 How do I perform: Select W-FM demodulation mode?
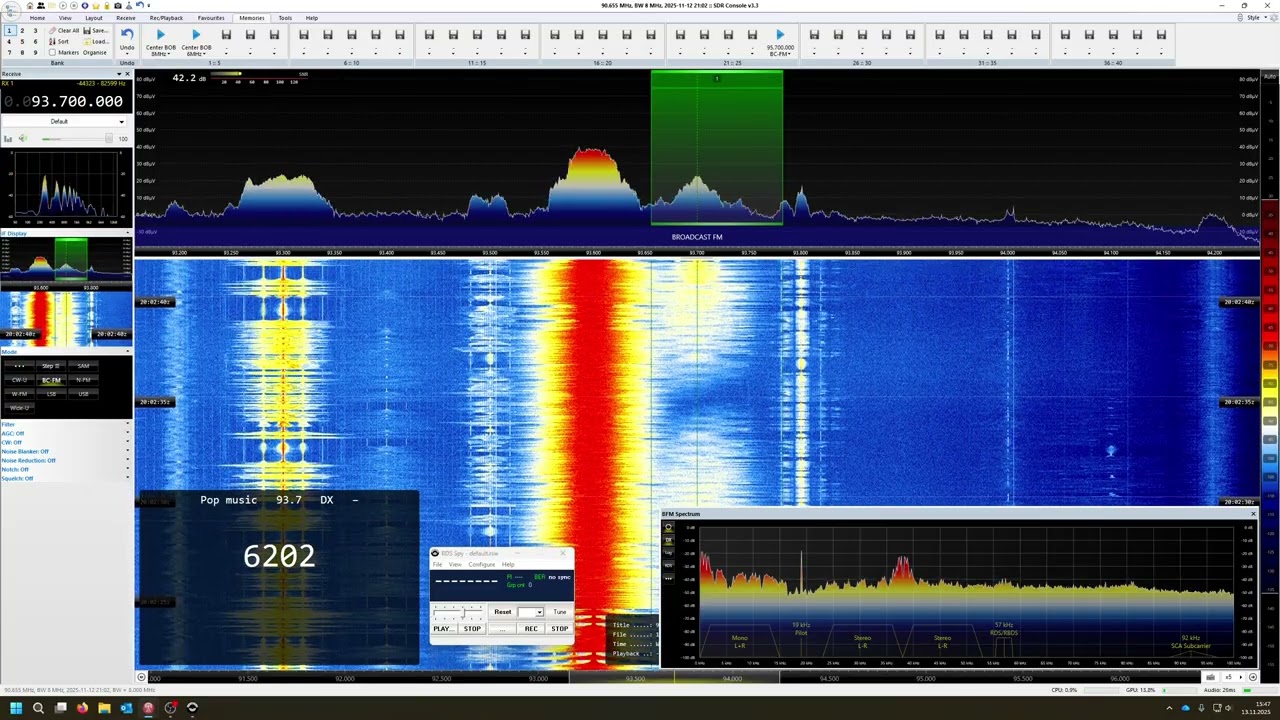coord(19,394)
